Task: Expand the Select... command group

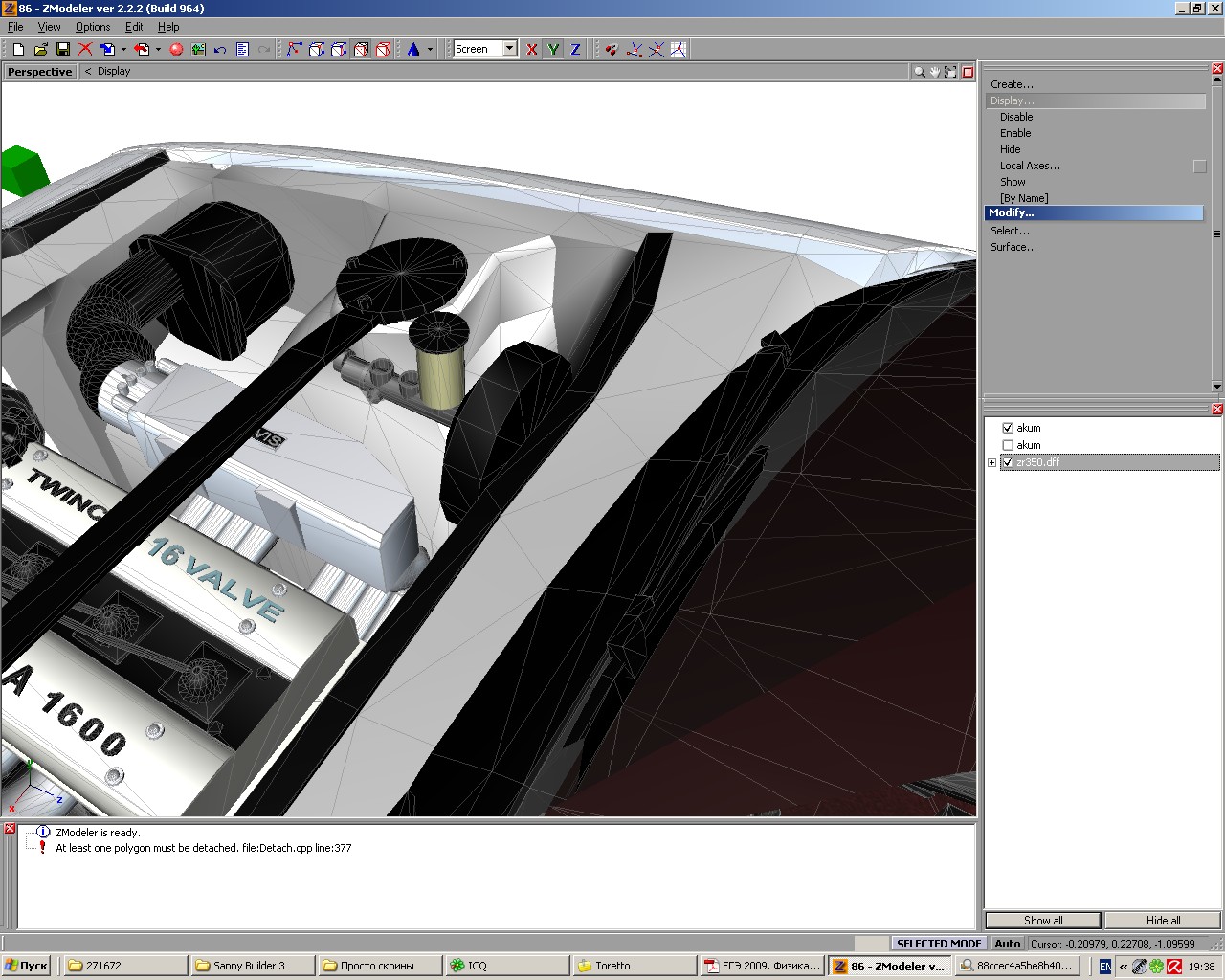Action: [1010, 231]
